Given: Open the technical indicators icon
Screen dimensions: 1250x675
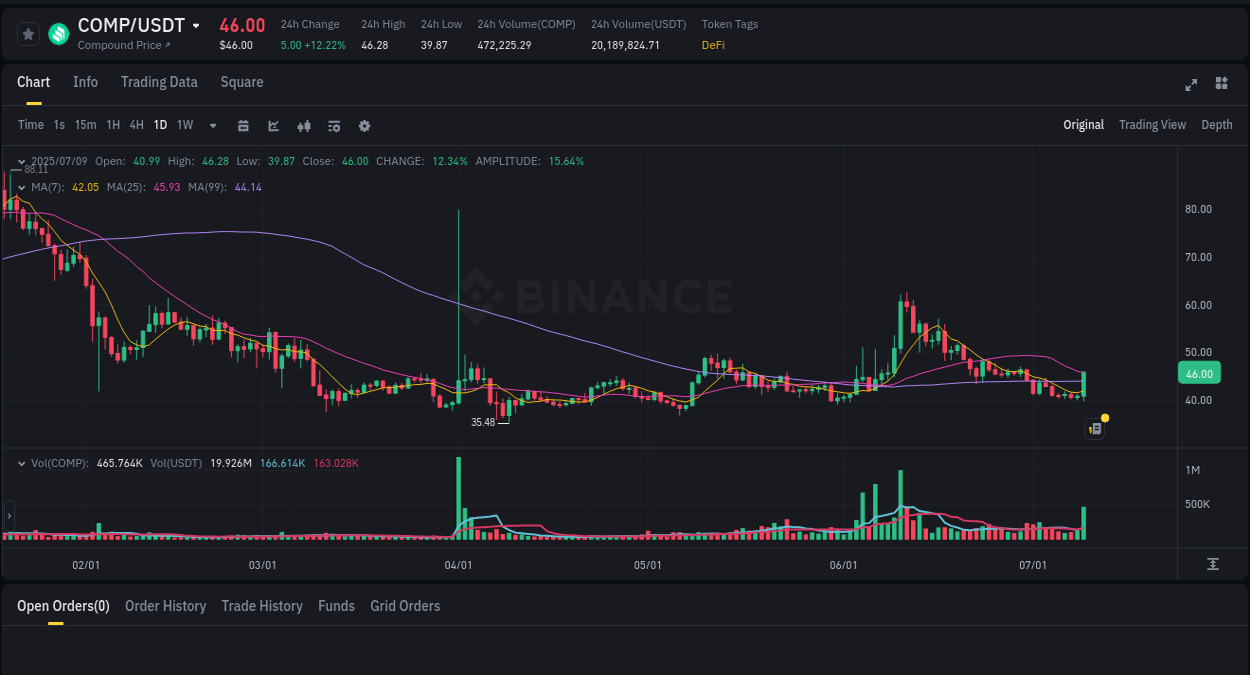Looking at the screenshot, I should 334,126.
